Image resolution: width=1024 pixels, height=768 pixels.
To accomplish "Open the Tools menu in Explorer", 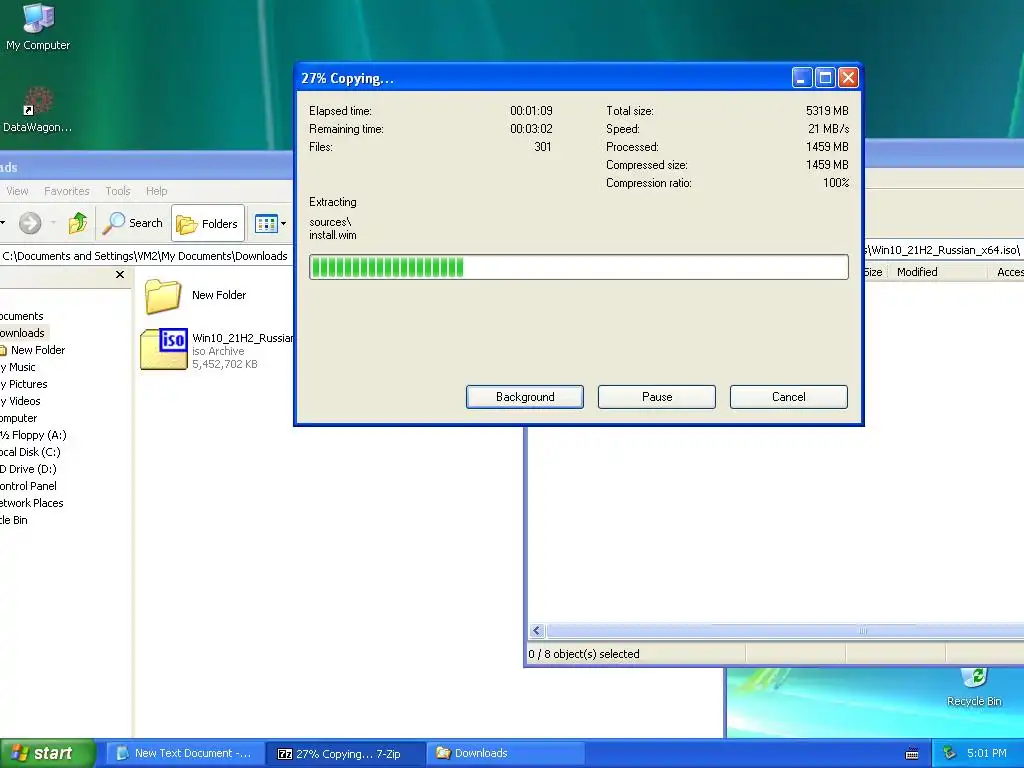I will [118, 191].
